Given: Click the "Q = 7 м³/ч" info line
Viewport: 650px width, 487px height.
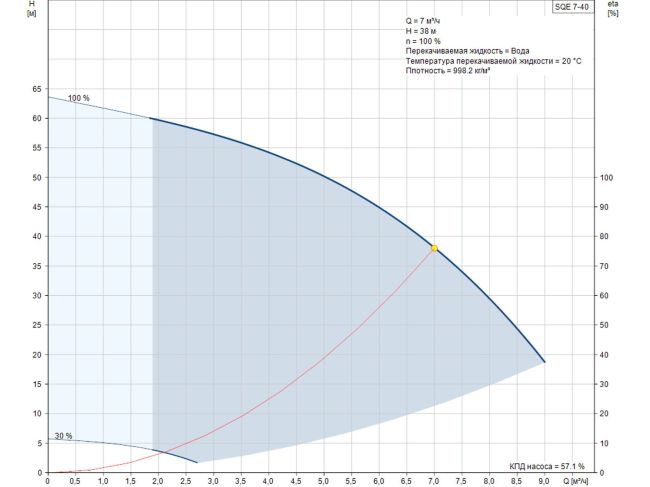Looking at the screenshot, I should point(428,21).
